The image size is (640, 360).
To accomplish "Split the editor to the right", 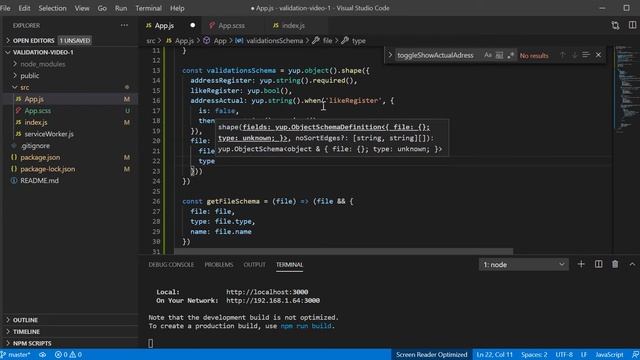I will pyautogui.click(x=632, y=25).
